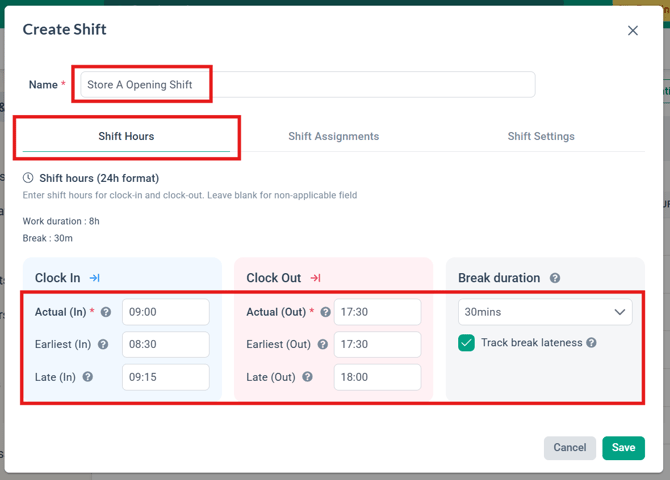The width and height of the screenshot is (670, 480).
Task: Close the Create Shift dialog
Action: [x=633, y=31]
